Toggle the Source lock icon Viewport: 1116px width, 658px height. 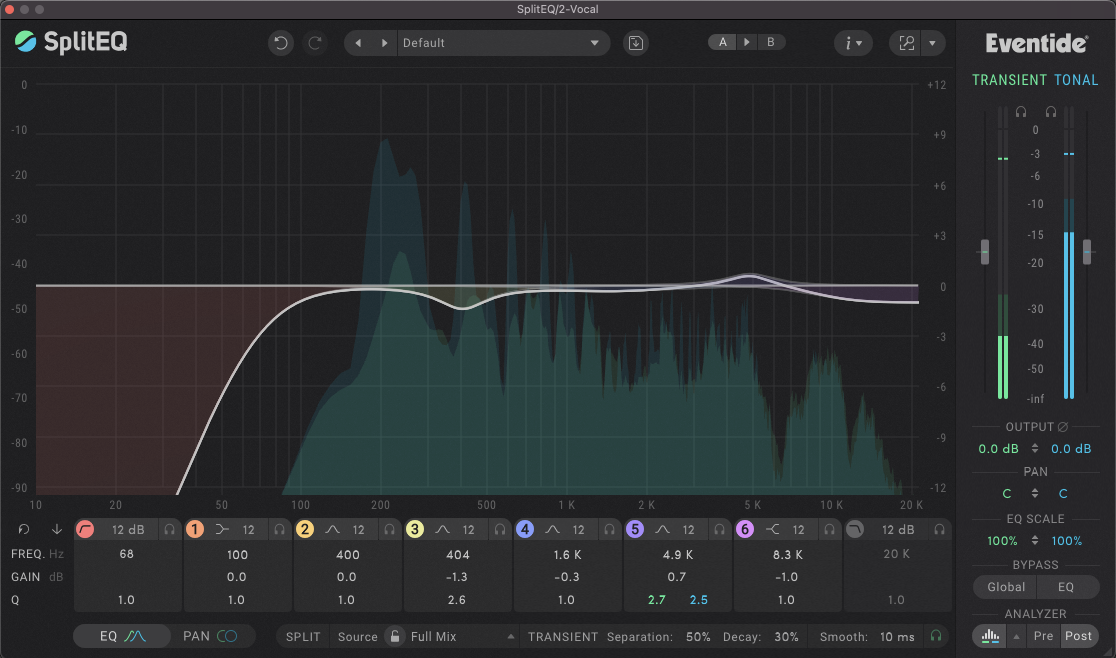(394, 636)
